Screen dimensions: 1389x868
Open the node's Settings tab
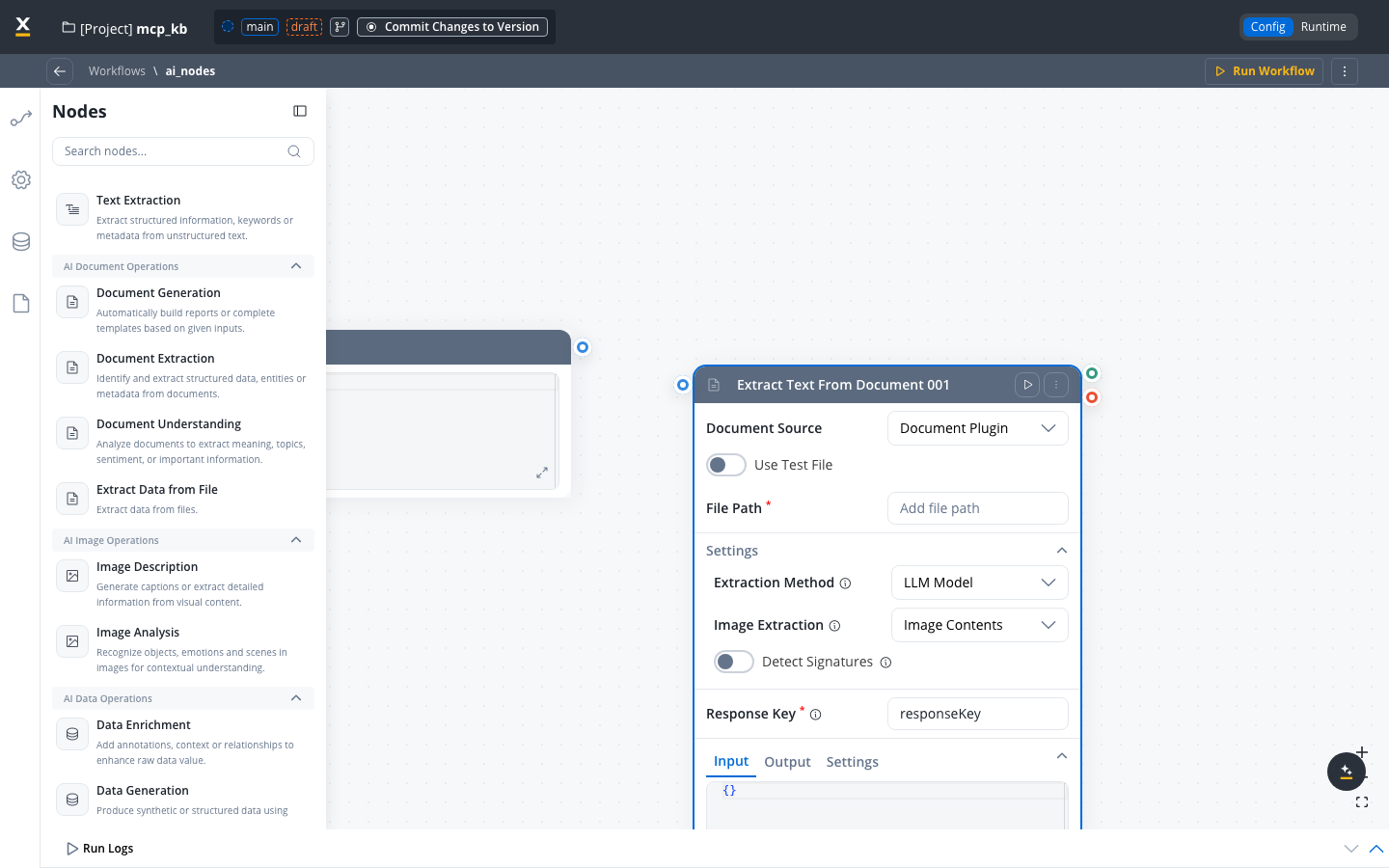852,762
